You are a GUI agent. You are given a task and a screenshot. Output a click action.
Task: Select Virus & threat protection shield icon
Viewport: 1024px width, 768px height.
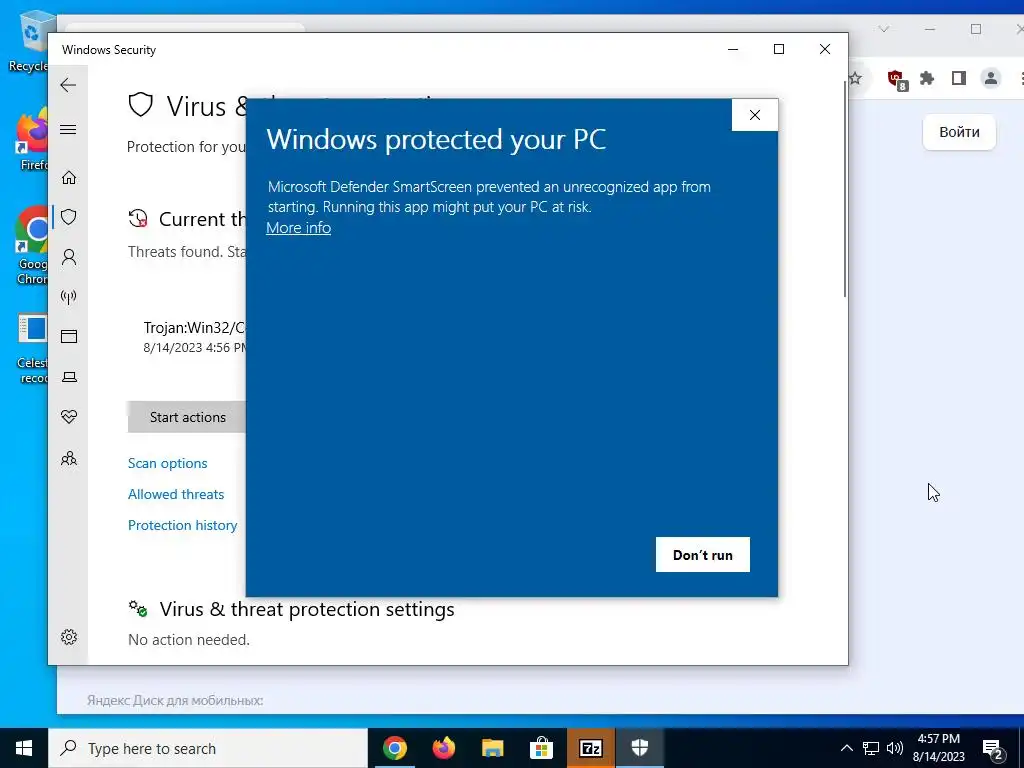point(69,217)
